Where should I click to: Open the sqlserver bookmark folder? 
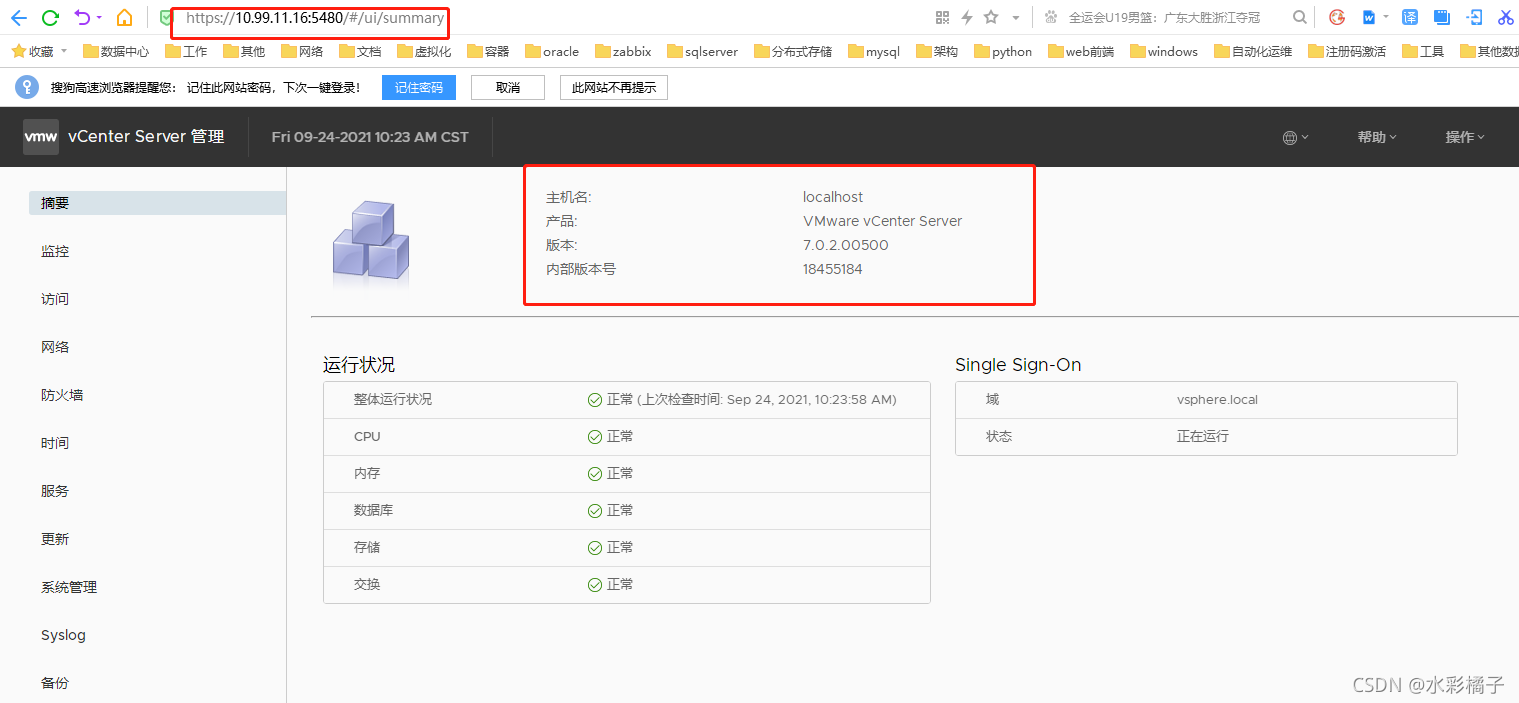(x=702, y=51)
